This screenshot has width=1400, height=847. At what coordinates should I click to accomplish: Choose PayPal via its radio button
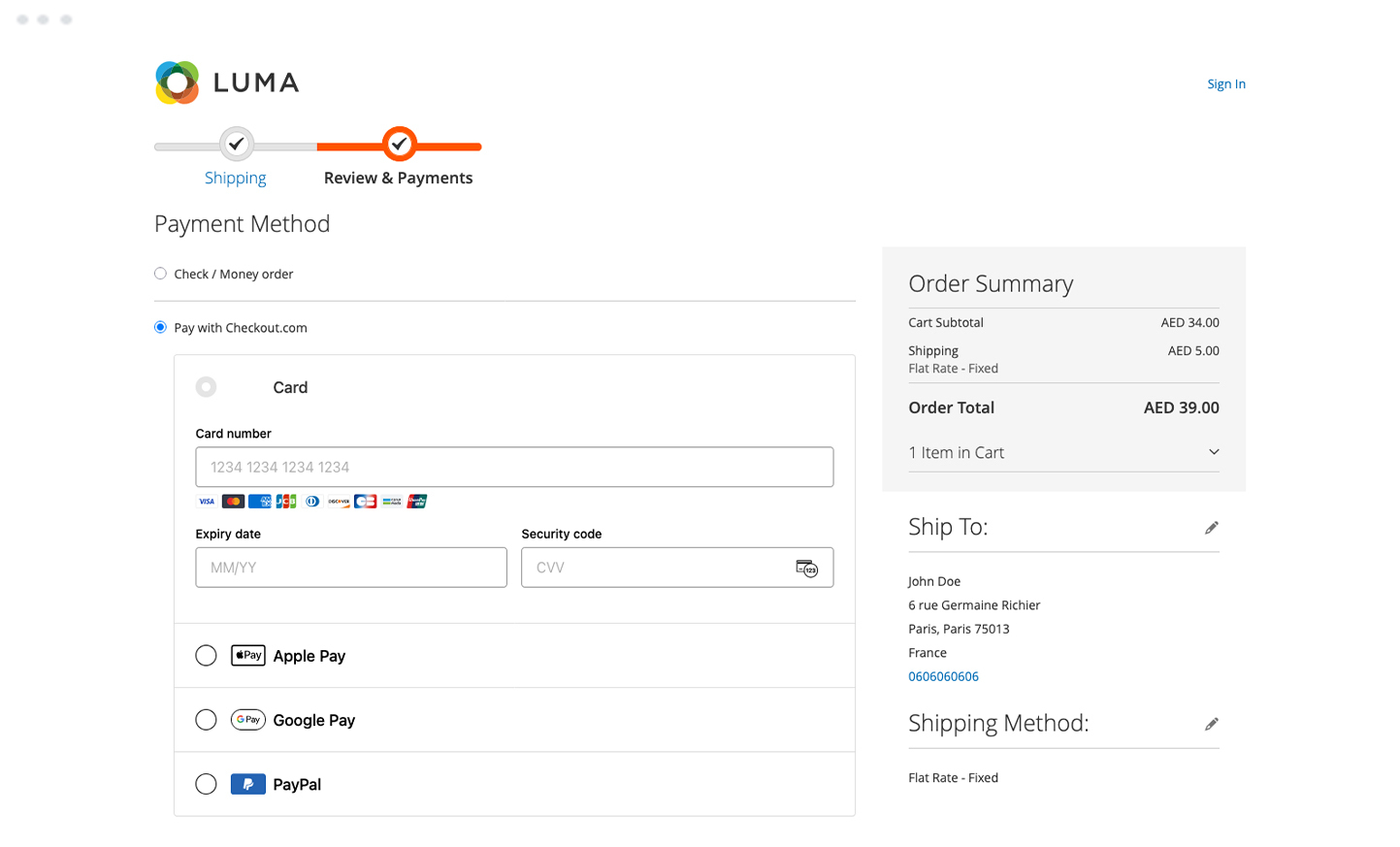point(206,784)
